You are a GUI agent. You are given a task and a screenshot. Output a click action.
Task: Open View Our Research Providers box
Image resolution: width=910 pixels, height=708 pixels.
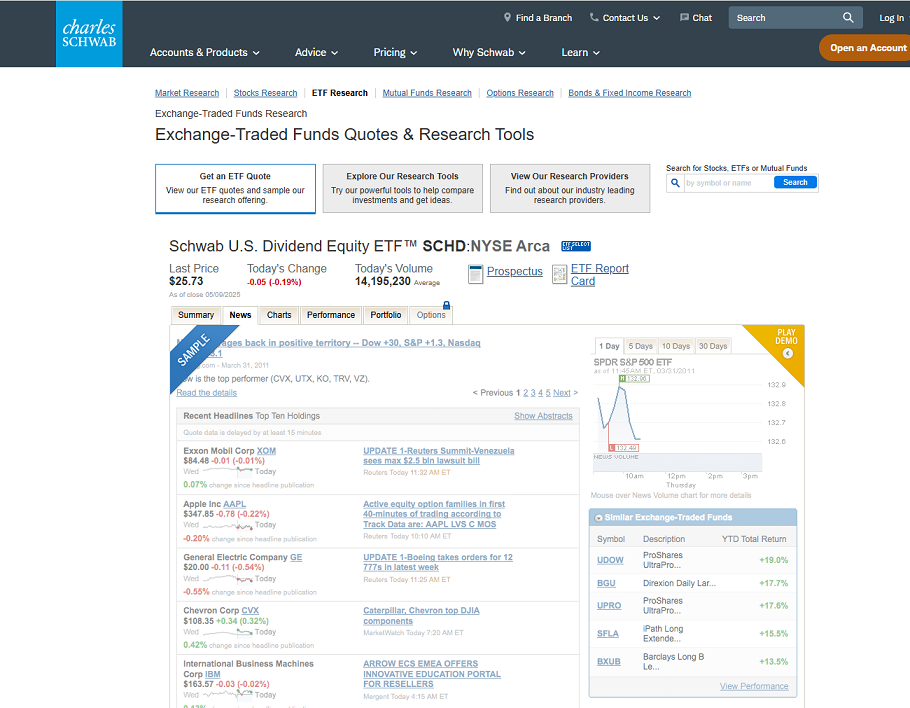569,189
